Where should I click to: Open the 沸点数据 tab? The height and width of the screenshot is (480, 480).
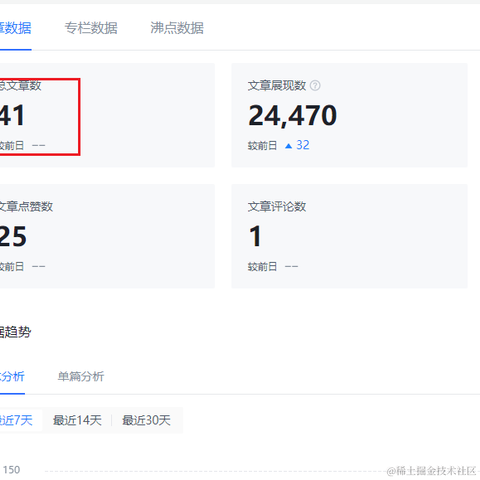[x=177, y=28]
